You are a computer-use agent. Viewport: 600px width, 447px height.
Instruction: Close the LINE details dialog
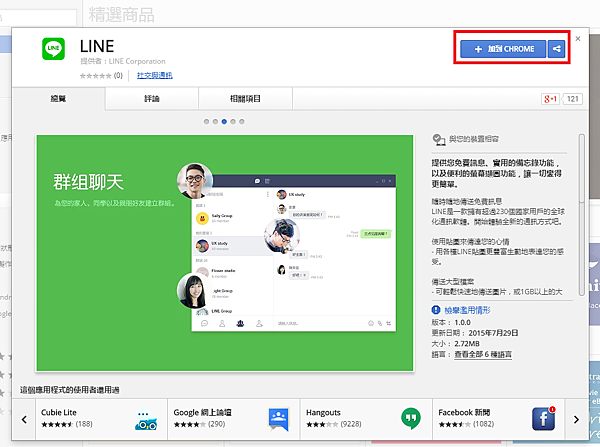click(578, 39)
